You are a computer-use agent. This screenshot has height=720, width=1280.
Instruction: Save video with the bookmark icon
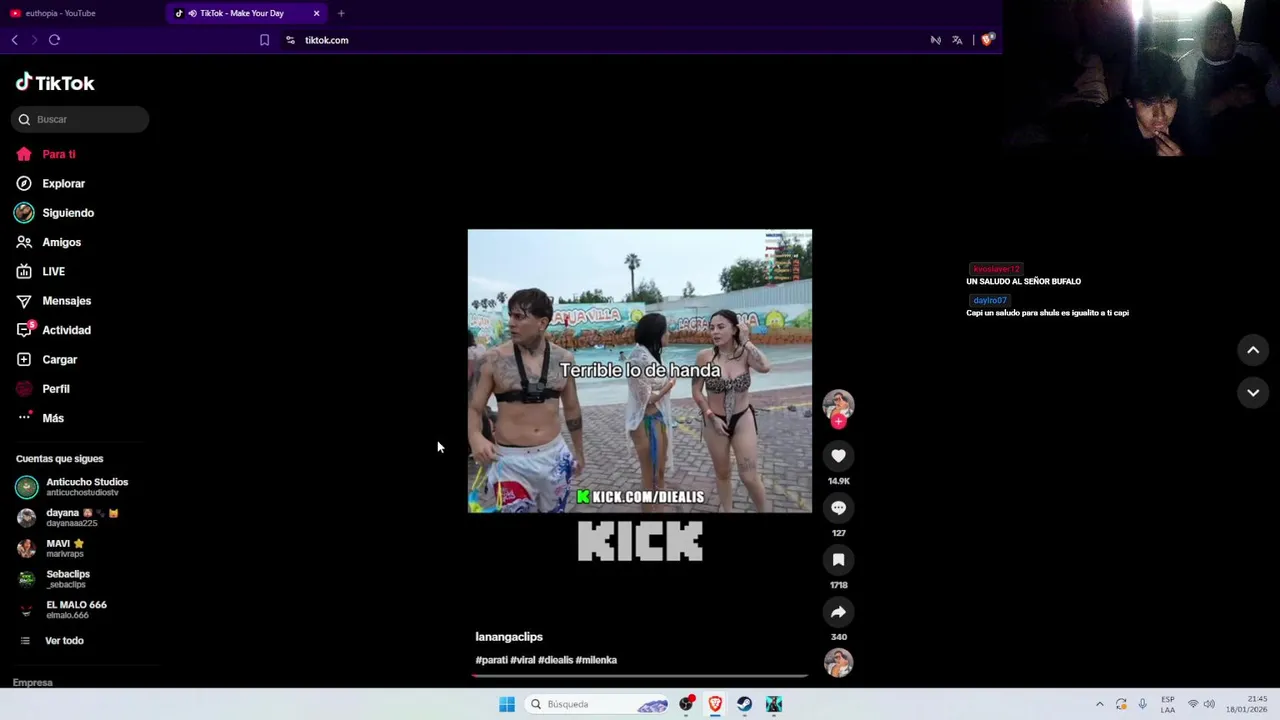[x=838, y=560]
